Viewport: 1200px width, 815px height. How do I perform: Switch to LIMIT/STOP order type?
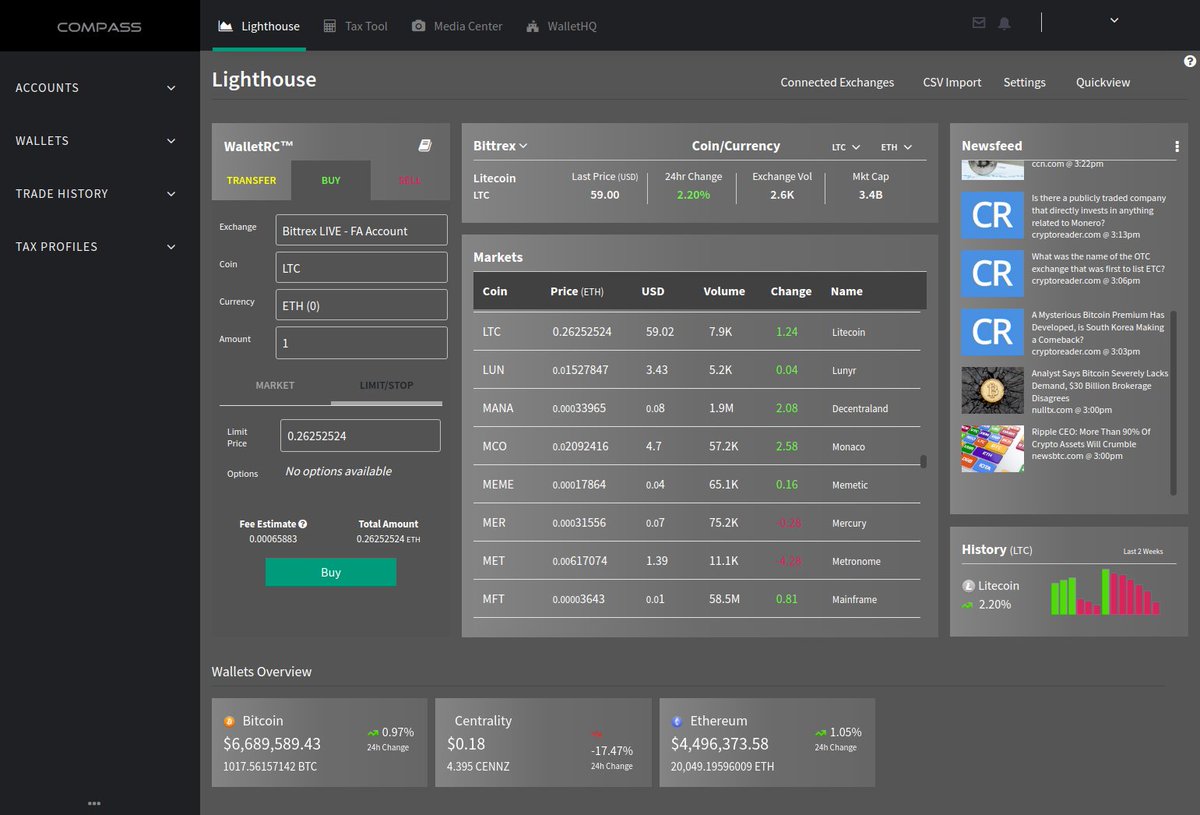(x=386, y=385)
